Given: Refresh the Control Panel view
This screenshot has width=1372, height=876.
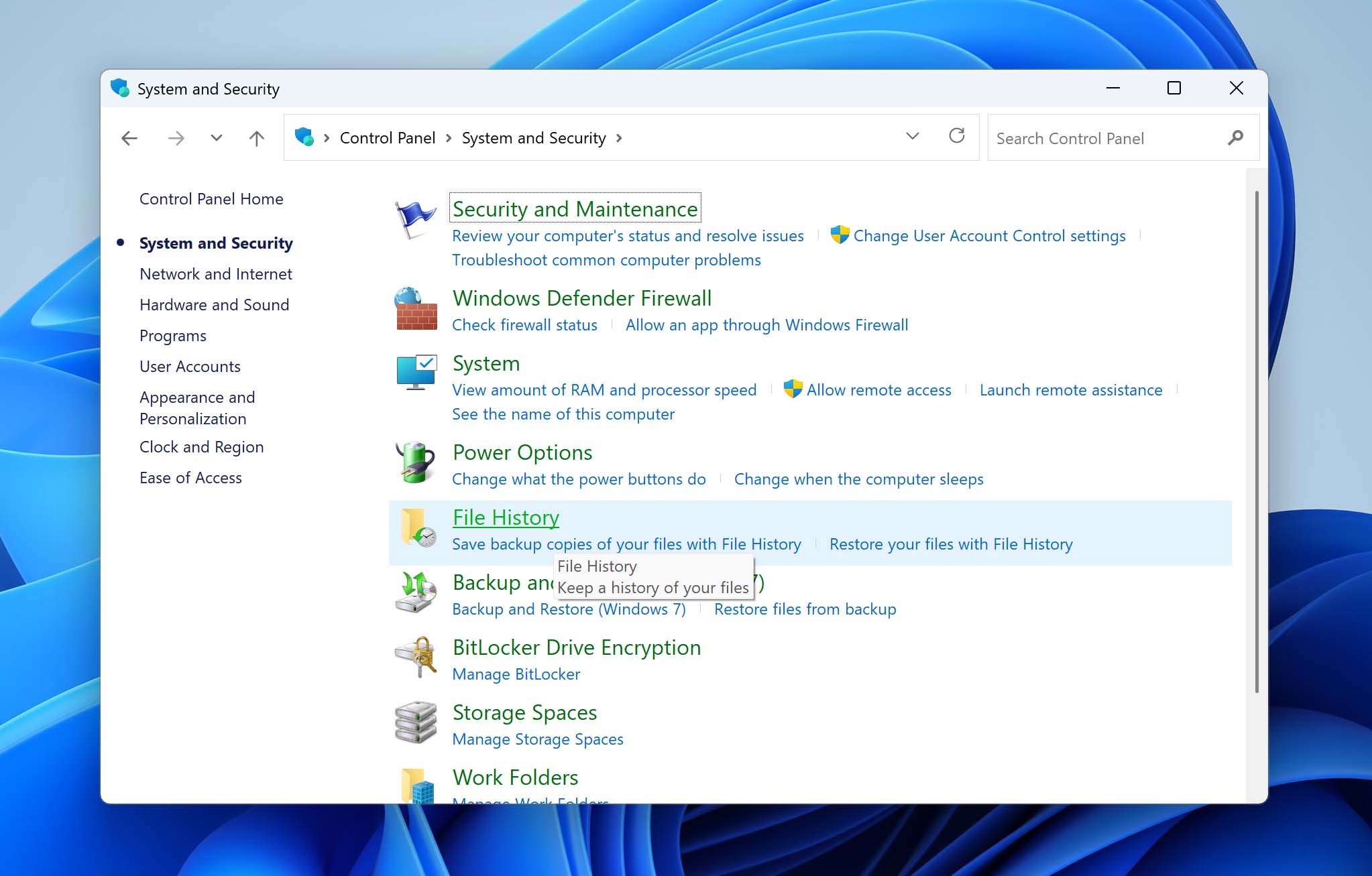Looking at the screenshot, I should pyautogui.click(x=957, y=136).
